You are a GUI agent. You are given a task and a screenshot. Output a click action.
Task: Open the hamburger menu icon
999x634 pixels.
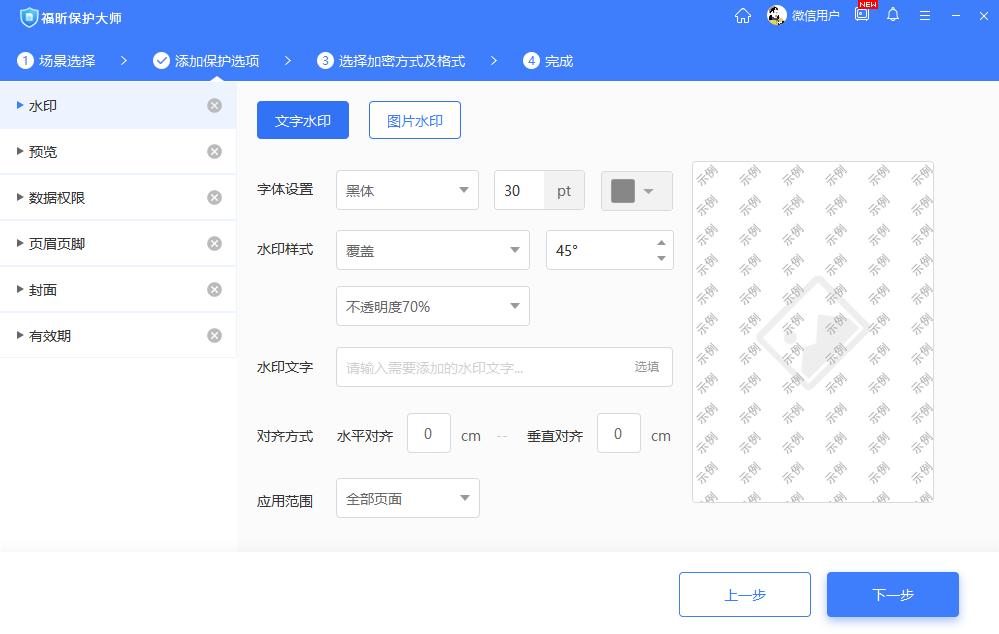click(924, 15)
